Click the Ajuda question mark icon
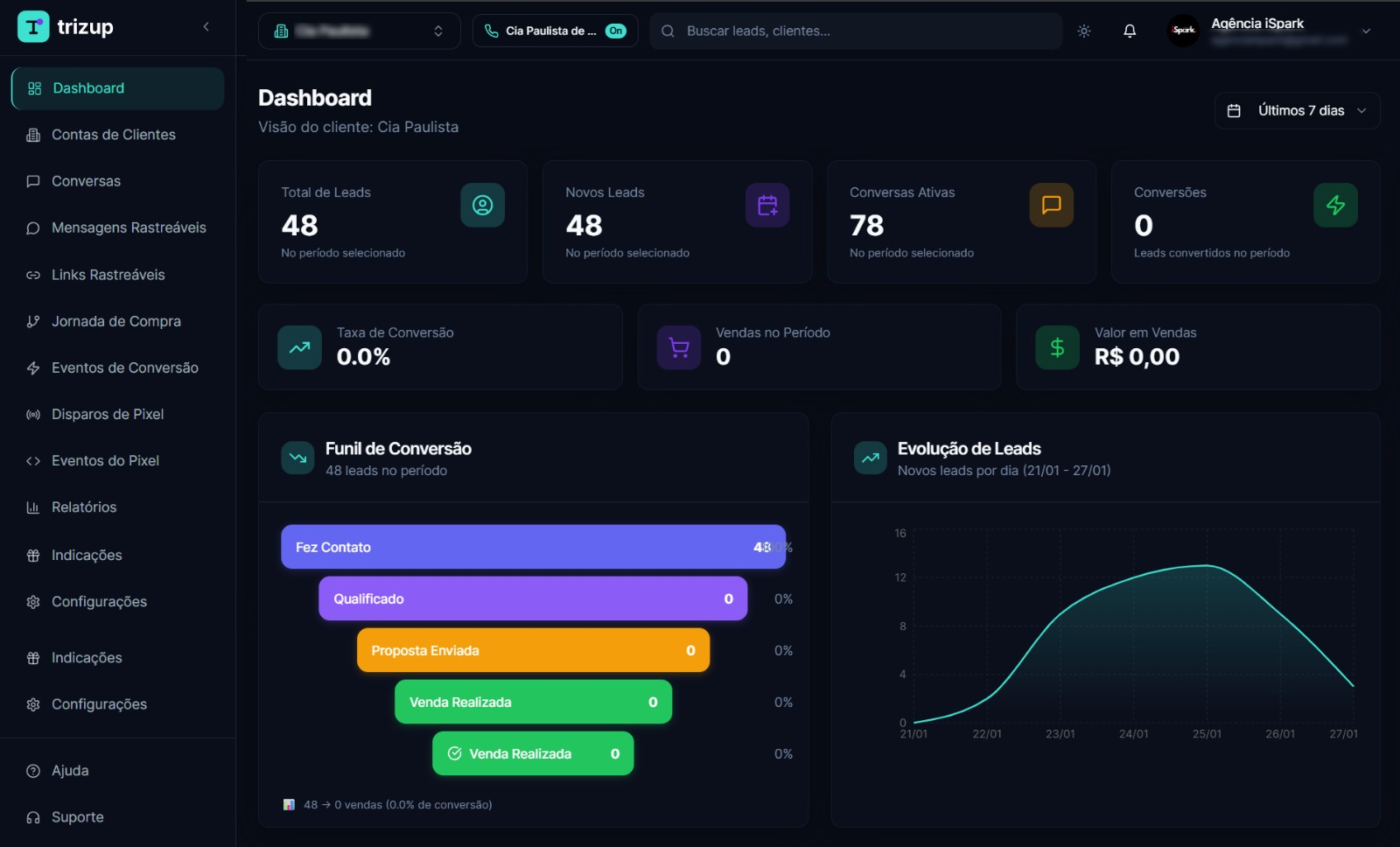This screenshot has width=1400, height=847. [x=33, y=771]
